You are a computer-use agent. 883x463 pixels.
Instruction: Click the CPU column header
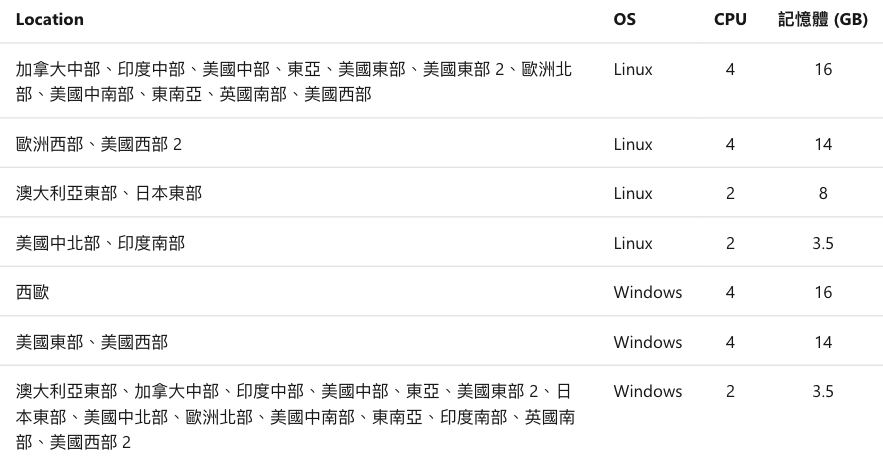pyautogui.click(x=730, y=20)
